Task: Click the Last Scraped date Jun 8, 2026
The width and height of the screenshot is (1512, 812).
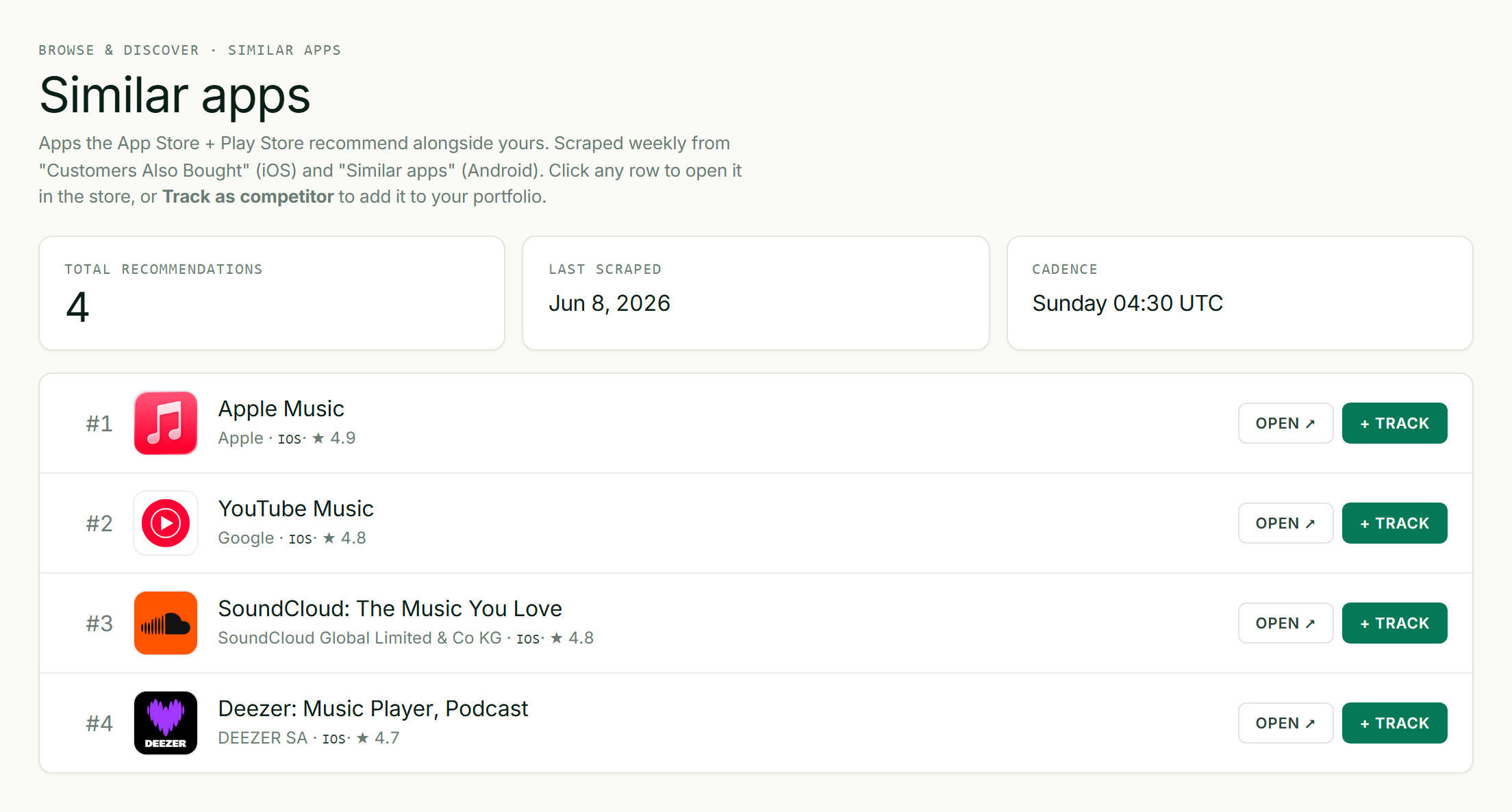Action: (609, 303)
